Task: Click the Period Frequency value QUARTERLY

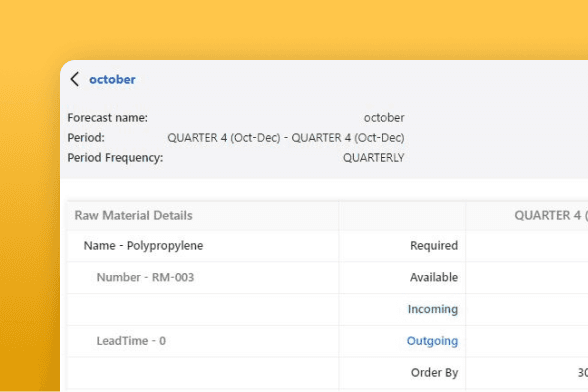Action: pyautogui.click(x=374, y=158)
